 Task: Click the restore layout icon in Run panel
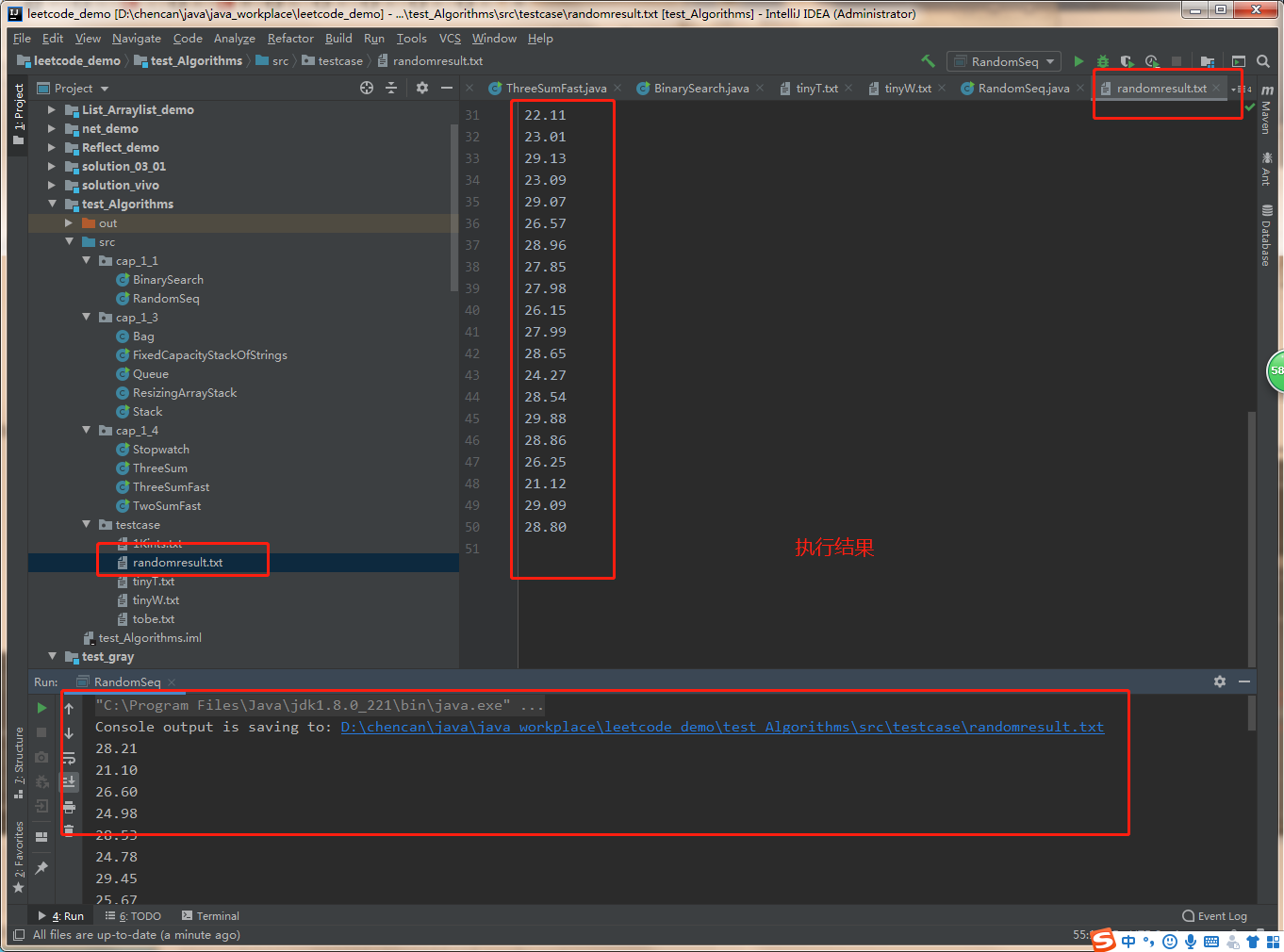click(x=41, y=836)
